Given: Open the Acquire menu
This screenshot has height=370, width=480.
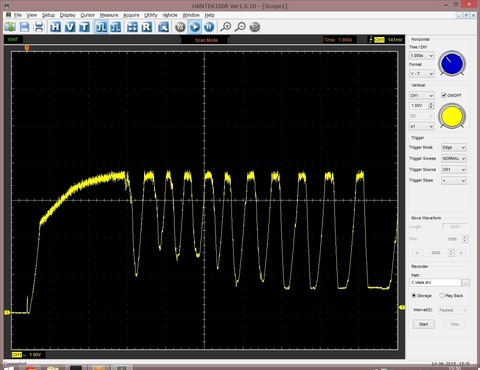Looking at the screenshot, I should (131, 15).
